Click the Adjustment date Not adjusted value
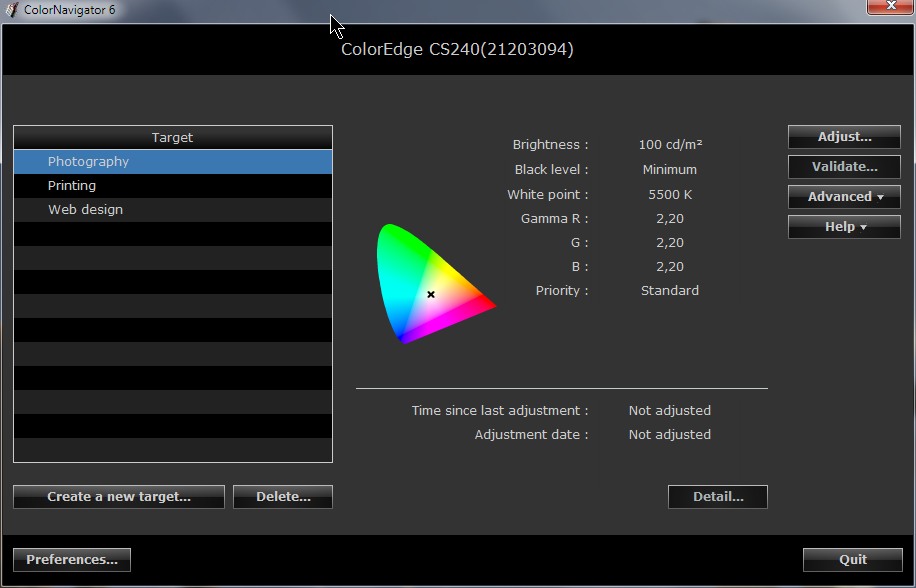Viewport: 916px width, 588px height. [669, 435]
